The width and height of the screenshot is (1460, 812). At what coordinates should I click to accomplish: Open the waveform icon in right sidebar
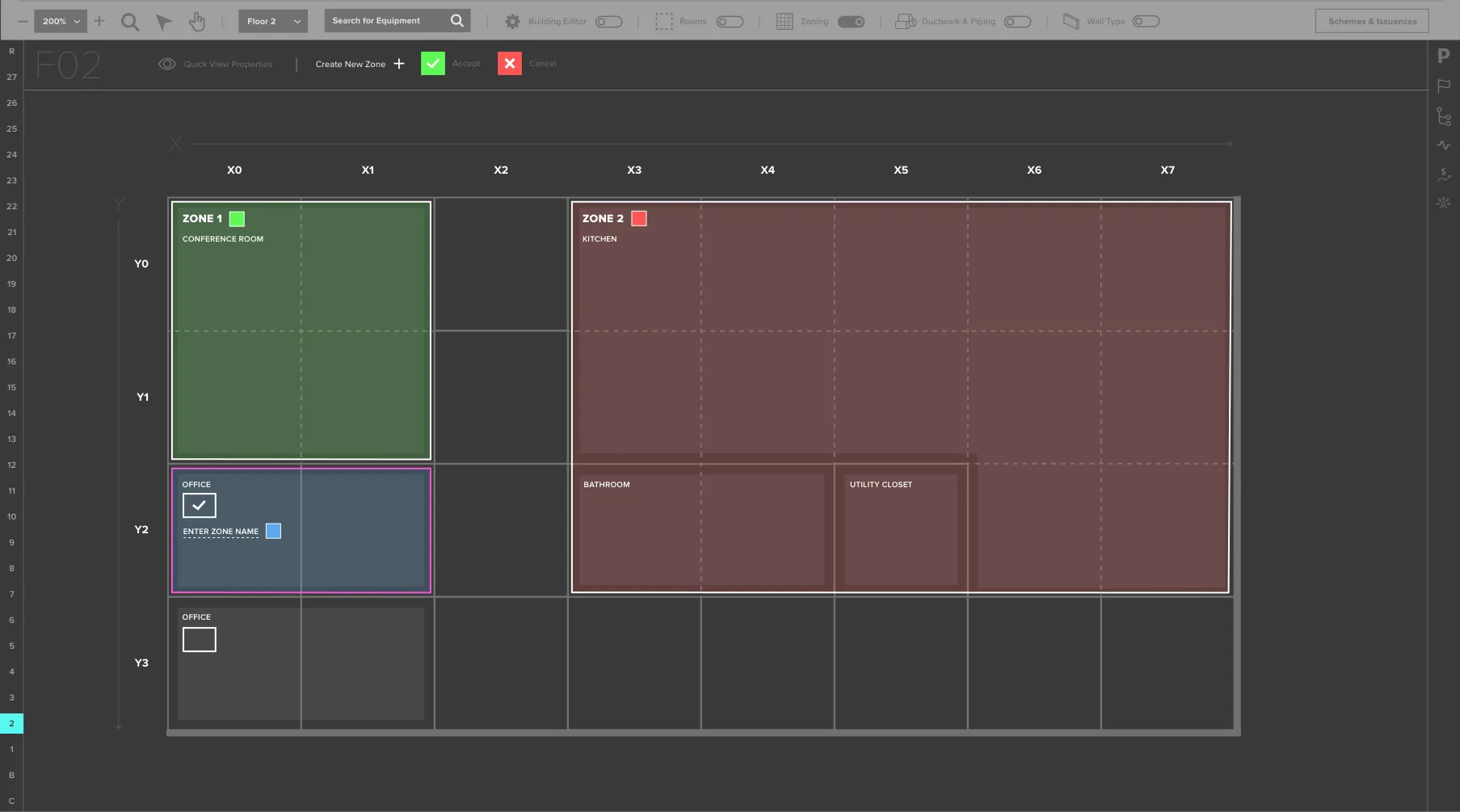point(1444,145)
